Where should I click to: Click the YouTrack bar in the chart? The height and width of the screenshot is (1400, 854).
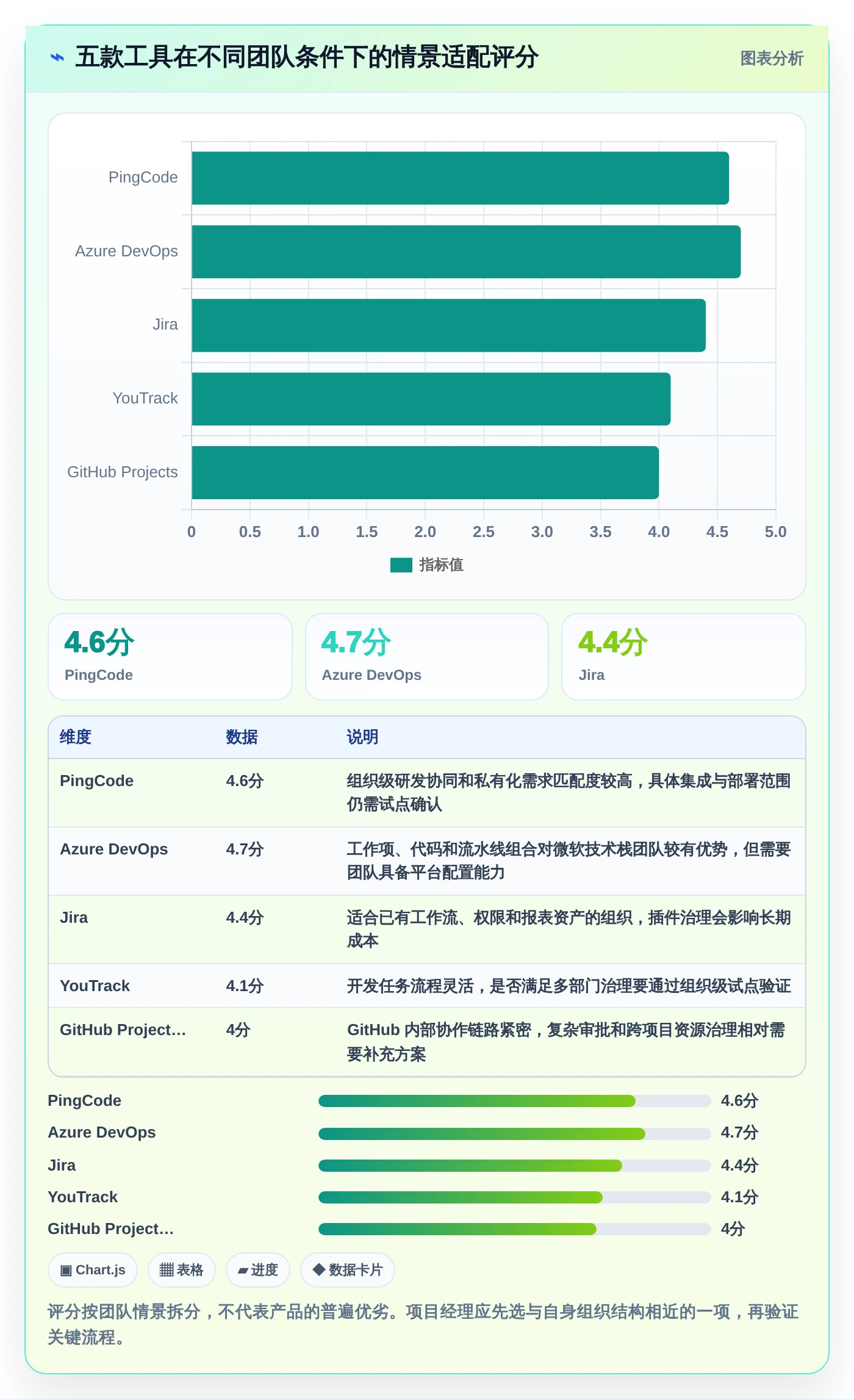(x=431, y=399)
